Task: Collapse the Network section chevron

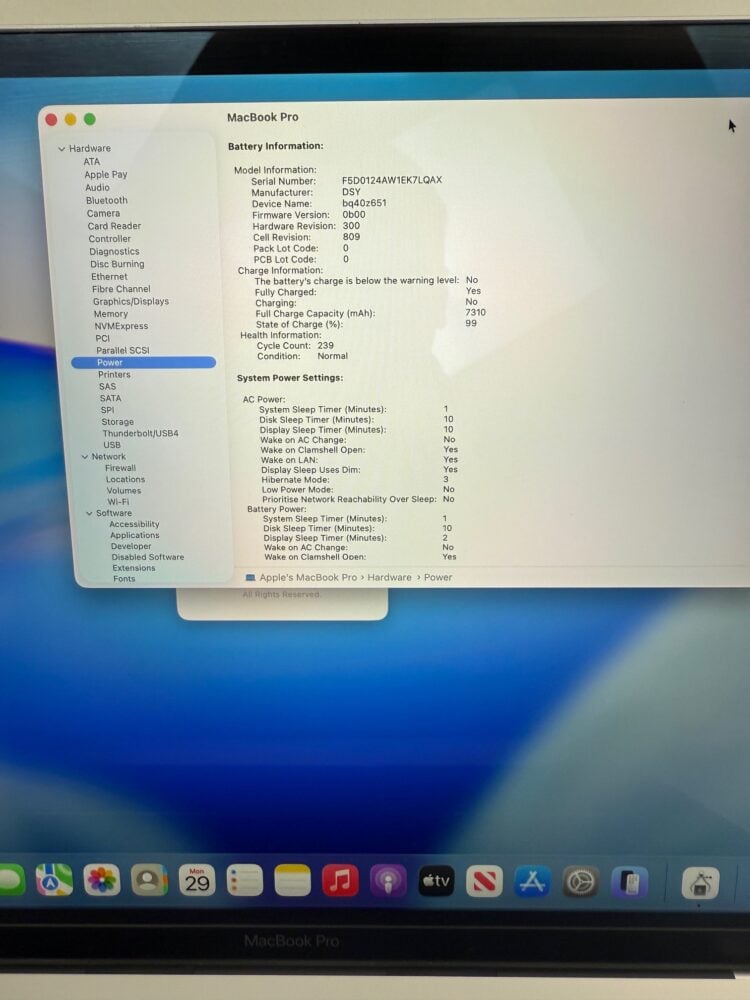Action: 83,457
